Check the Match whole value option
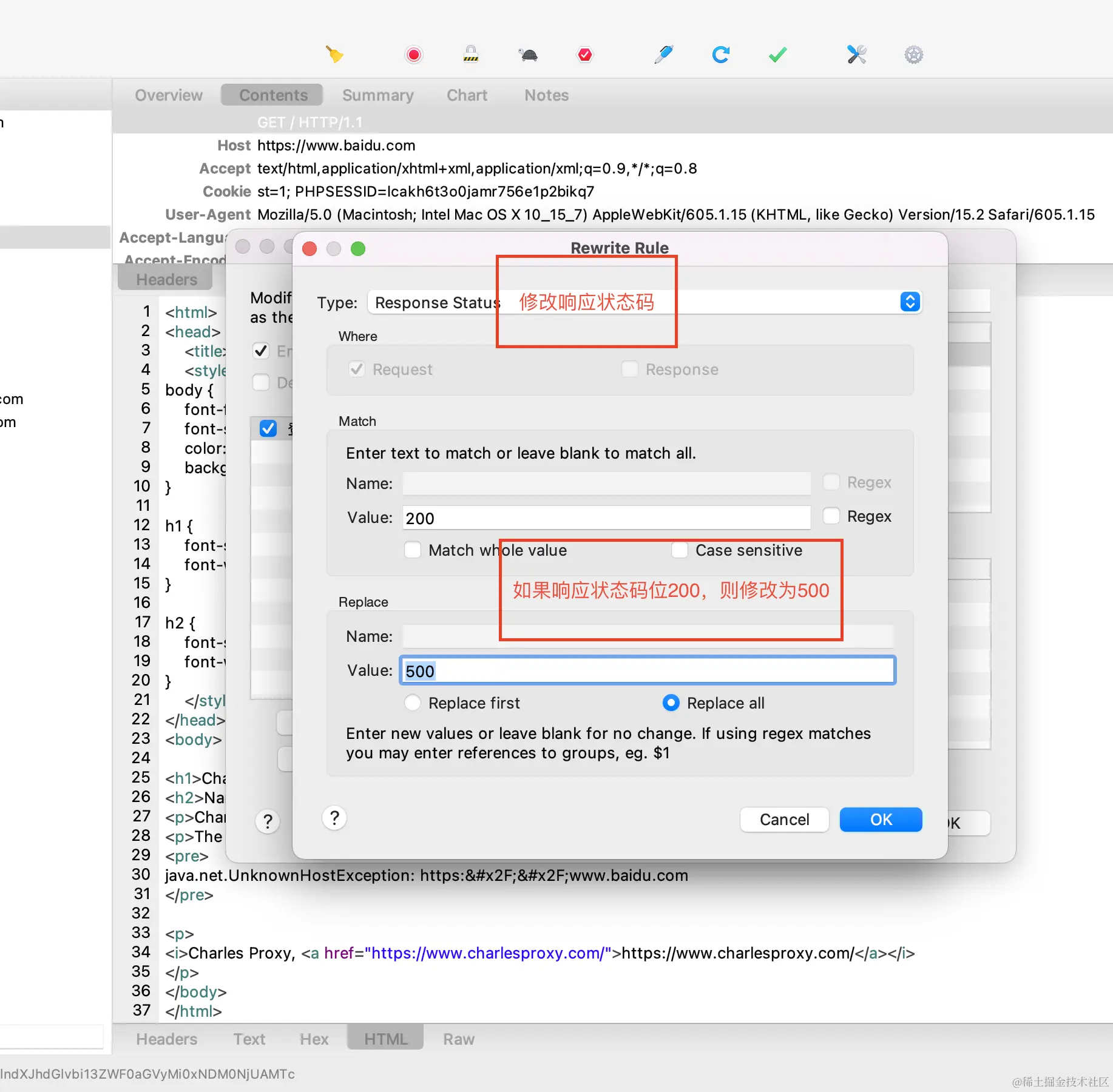The height and width of the screenshot is (1092, 1113). coord(413,550)
